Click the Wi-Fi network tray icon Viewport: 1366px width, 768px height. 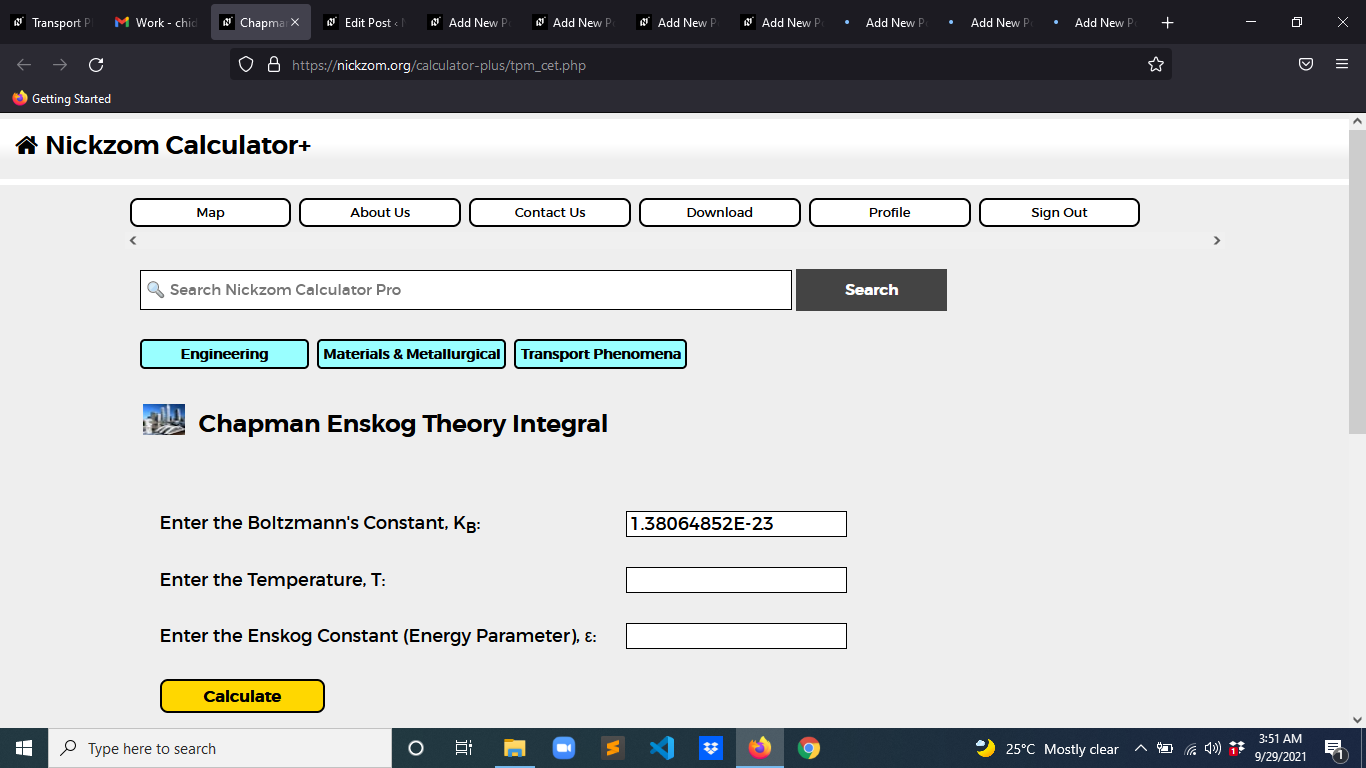[x=1190, y=748]
